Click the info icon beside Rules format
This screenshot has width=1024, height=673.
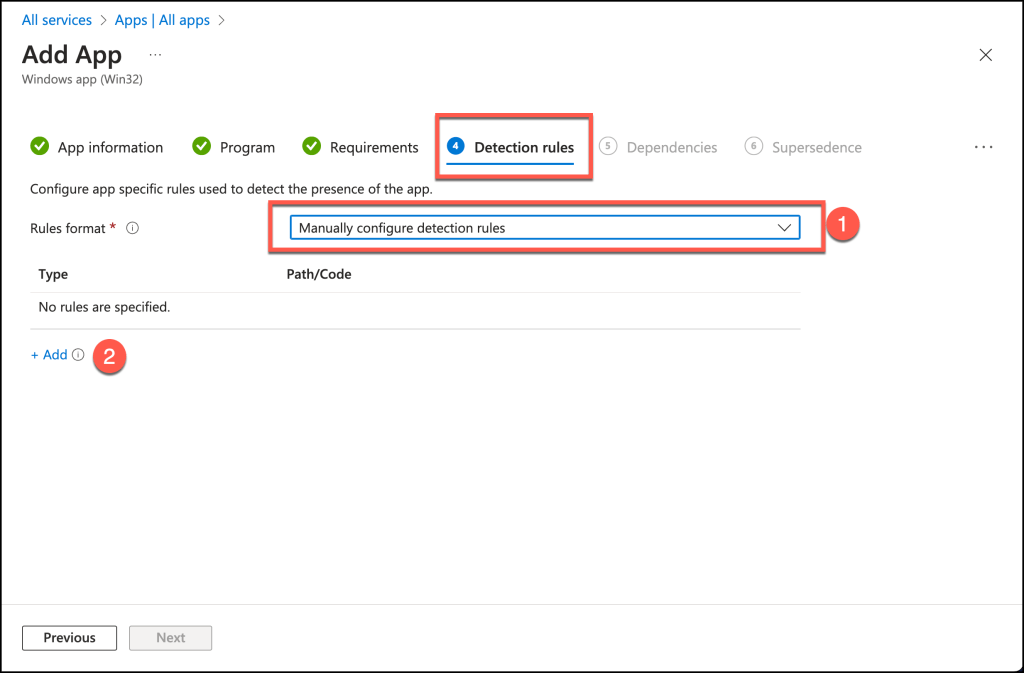[x=132, y=228]
